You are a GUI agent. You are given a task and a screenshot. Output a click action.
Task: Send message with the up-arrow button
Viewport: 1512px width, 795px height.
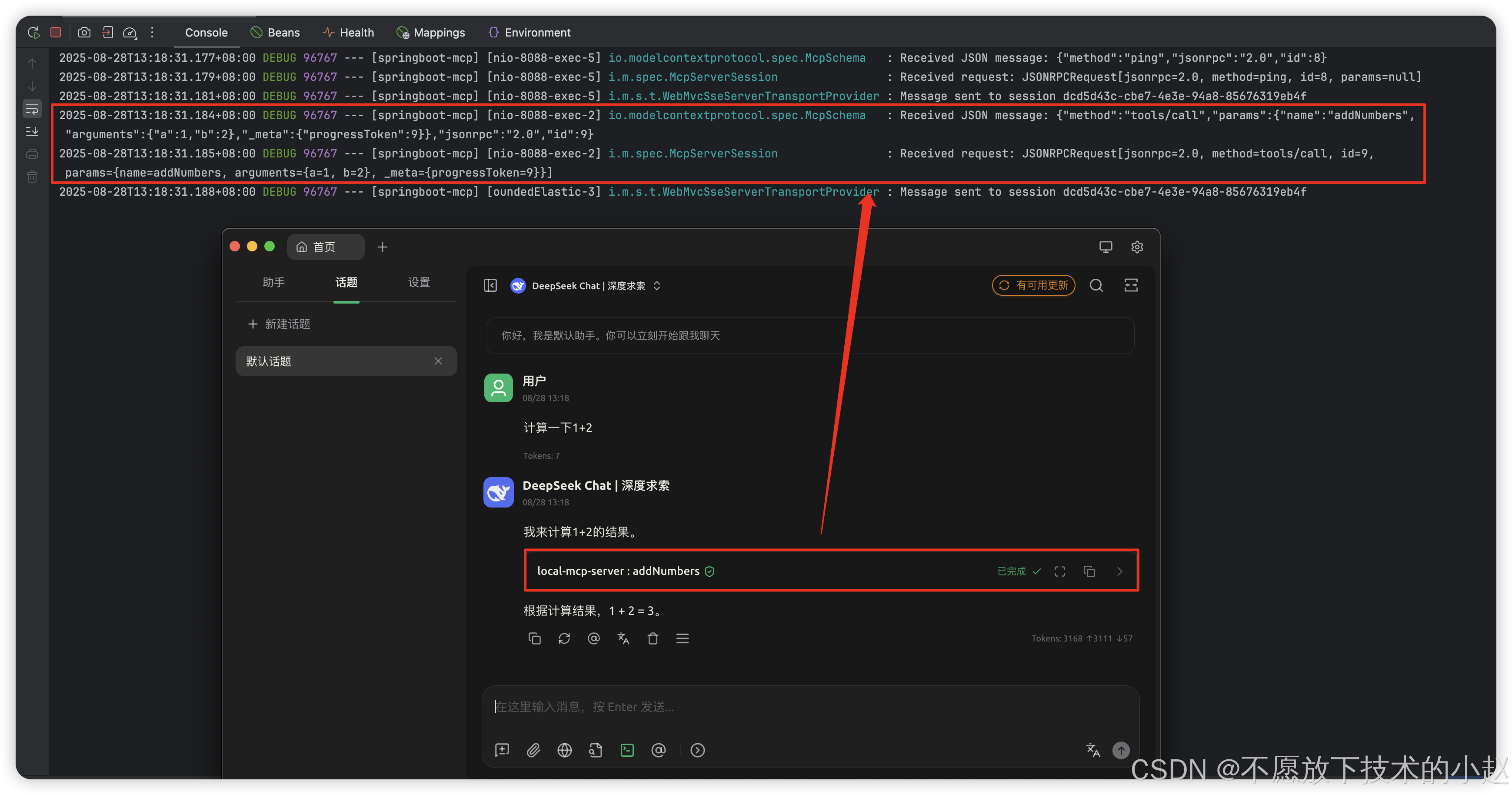point(1121,750)
